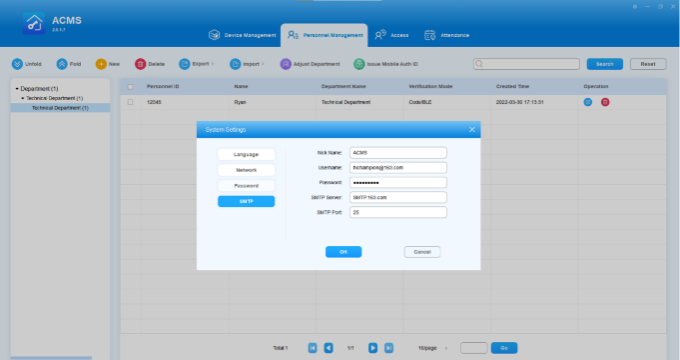The height and width of the screenshot is (360, 680).
Task: Collapse the Department root tree node
Action: click(x=17, y=88)
